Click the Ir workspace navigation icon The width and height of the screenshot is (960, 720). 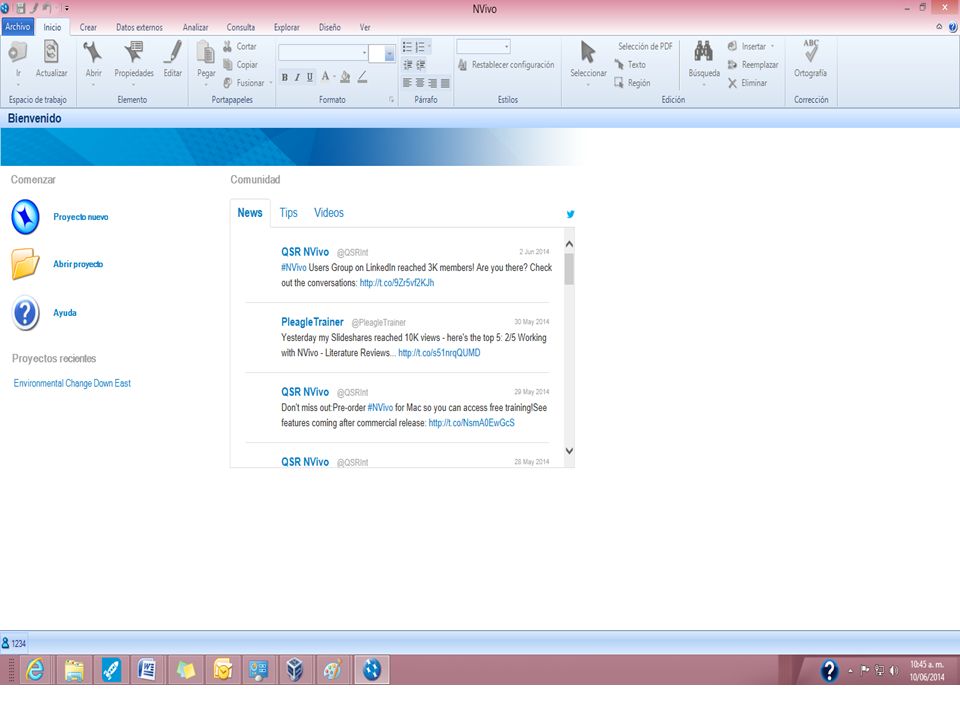tap(18, 53)
